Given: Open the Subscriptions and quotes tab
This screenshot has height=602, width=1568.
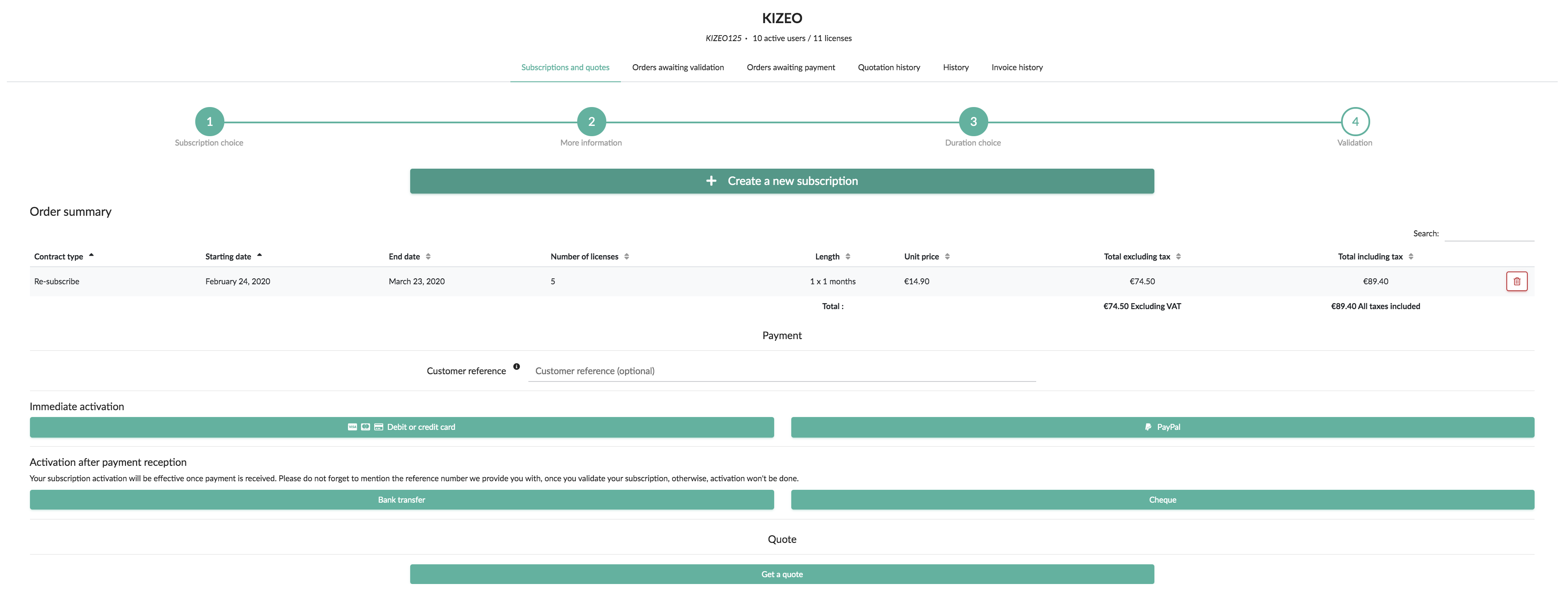Looking at the screenshot, I should click(x=565, y=68).
